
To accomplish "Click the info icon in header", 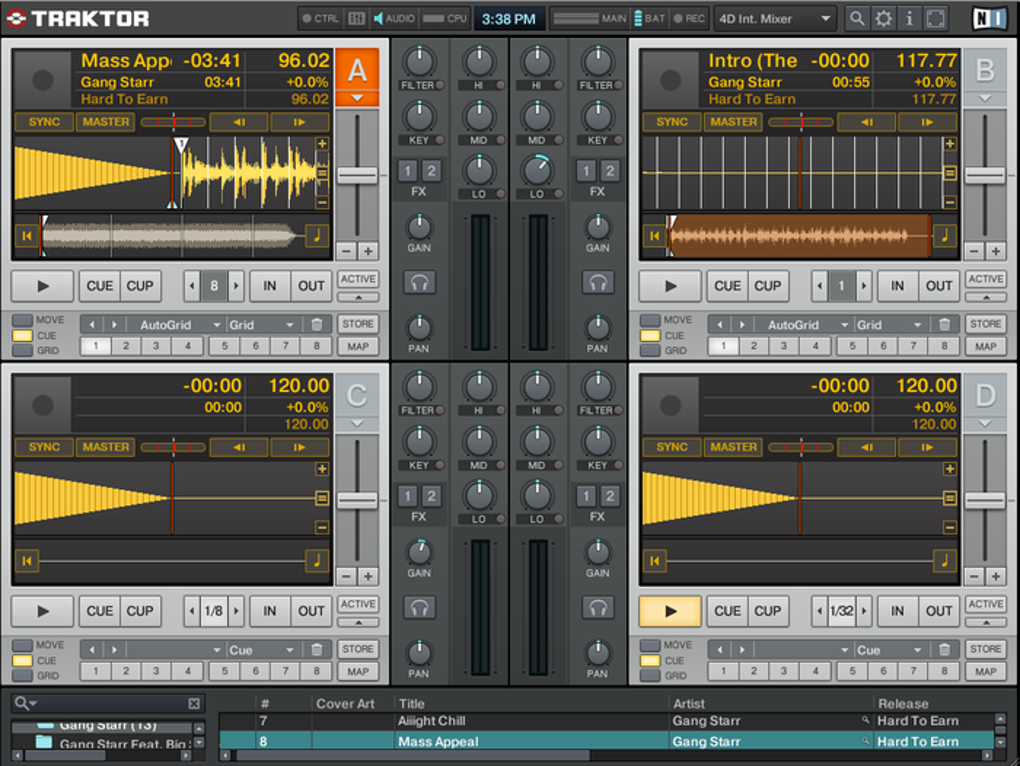I will (x=909, y=18).
